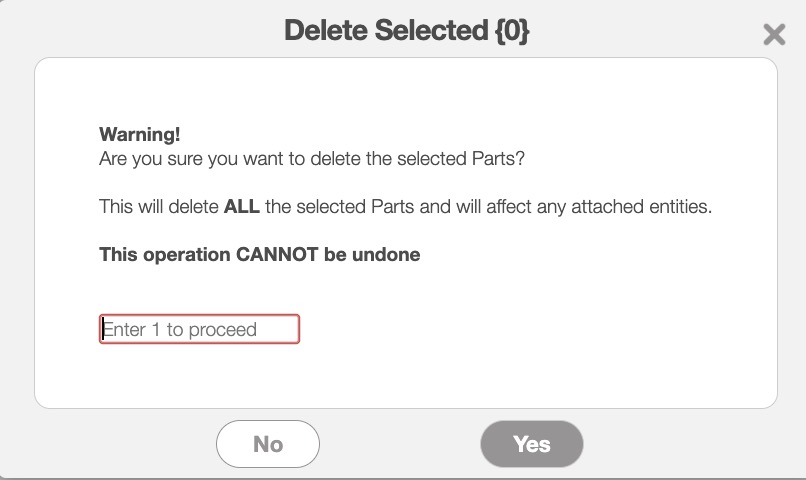Click the word 'Selected' in the title
The height and width of the screenshot is (480, 806).
coord(432,31)
